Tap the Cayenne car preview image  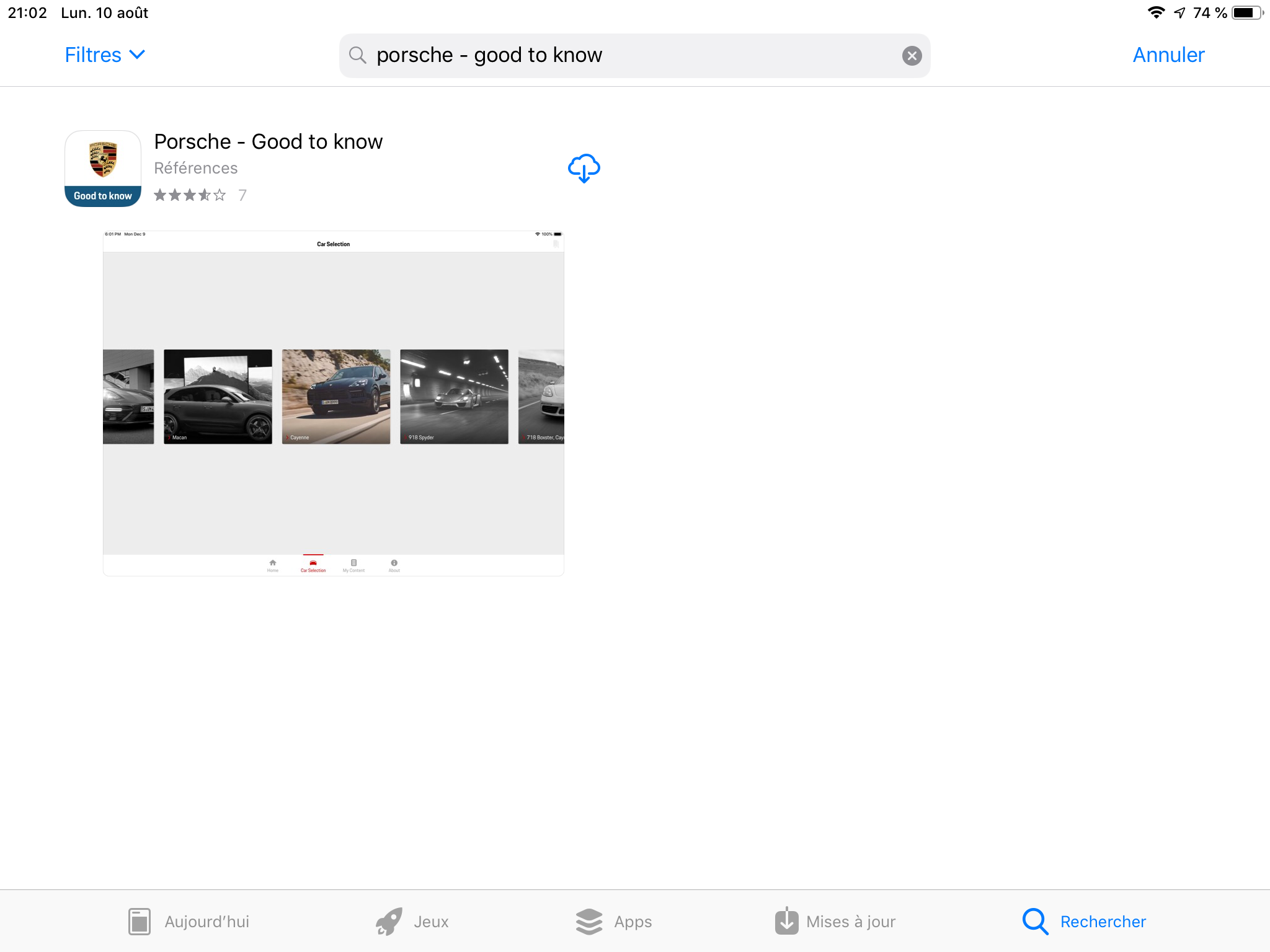336,397
